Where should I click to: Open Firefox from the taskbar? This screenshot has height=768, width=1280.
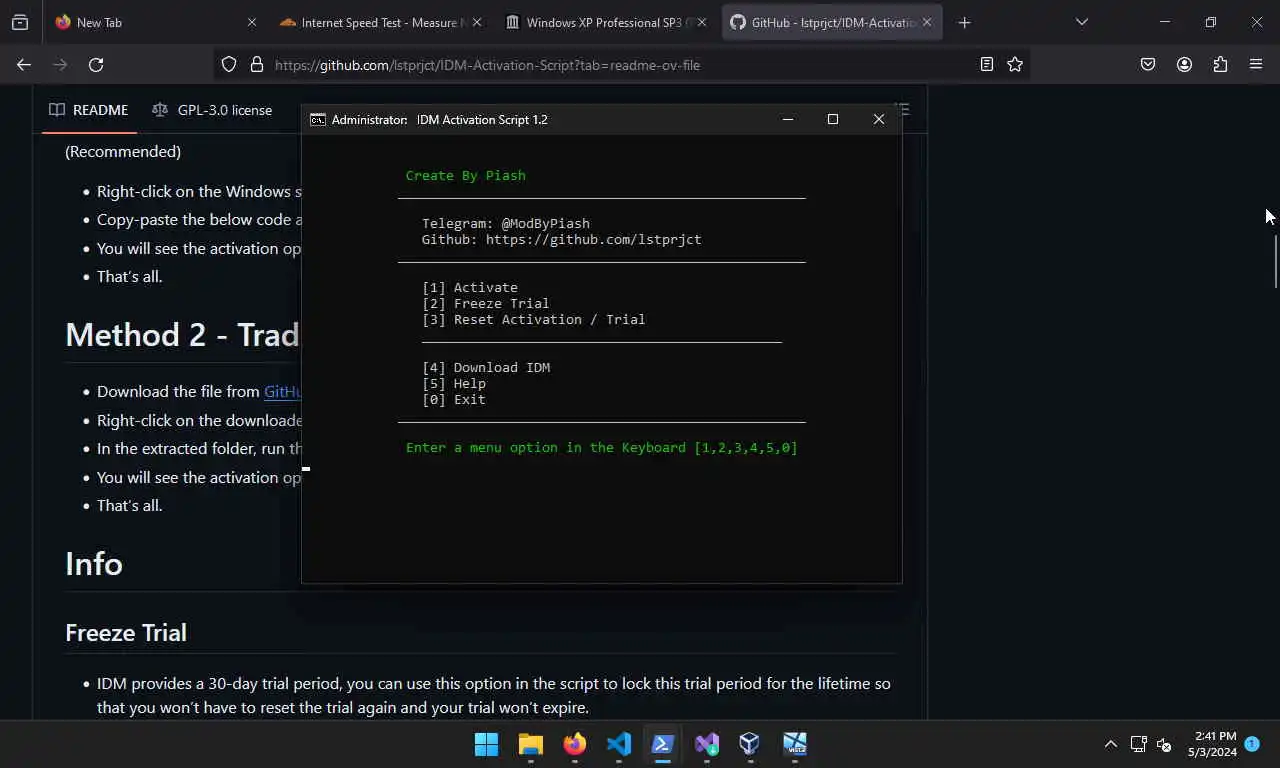click(x=574, y=744)
